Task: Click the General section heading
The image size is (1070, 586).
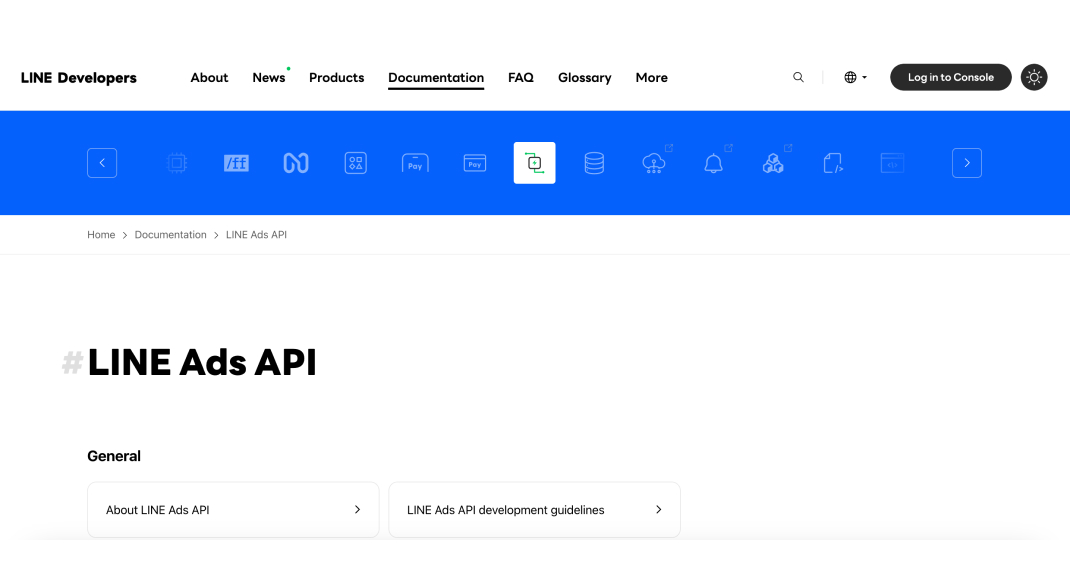Action: (114, 456)
